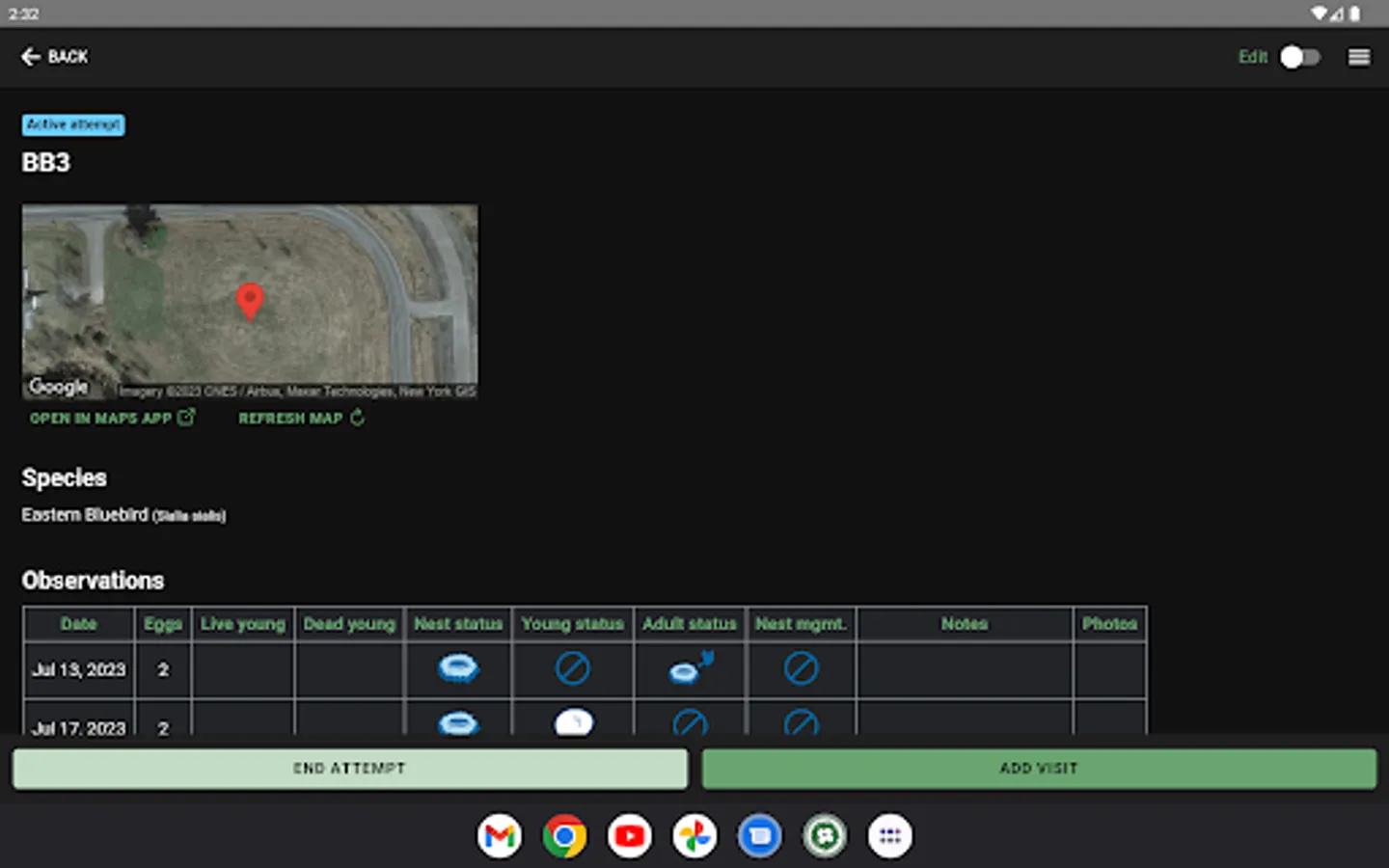Open location in Maps app

[112, 418]
